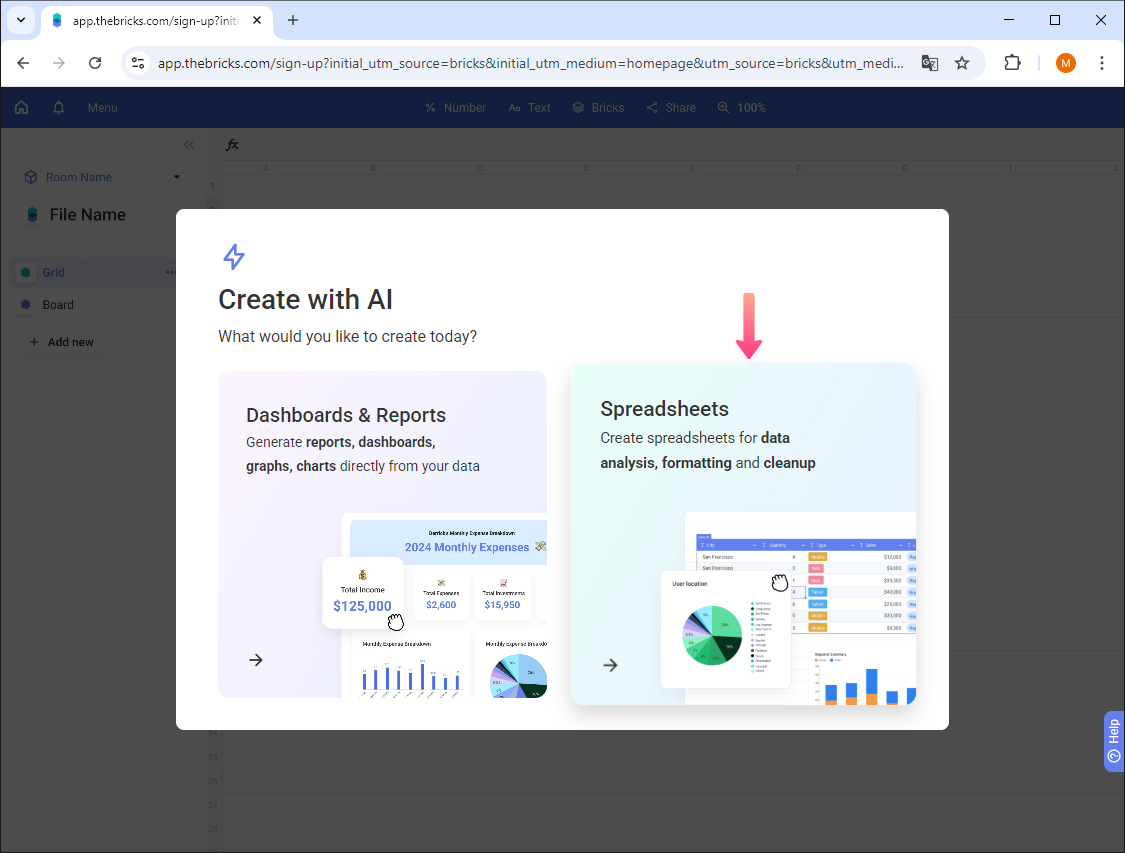Reload the browser page
Viewport: 1125px width, 853px height.
point(95,63)
